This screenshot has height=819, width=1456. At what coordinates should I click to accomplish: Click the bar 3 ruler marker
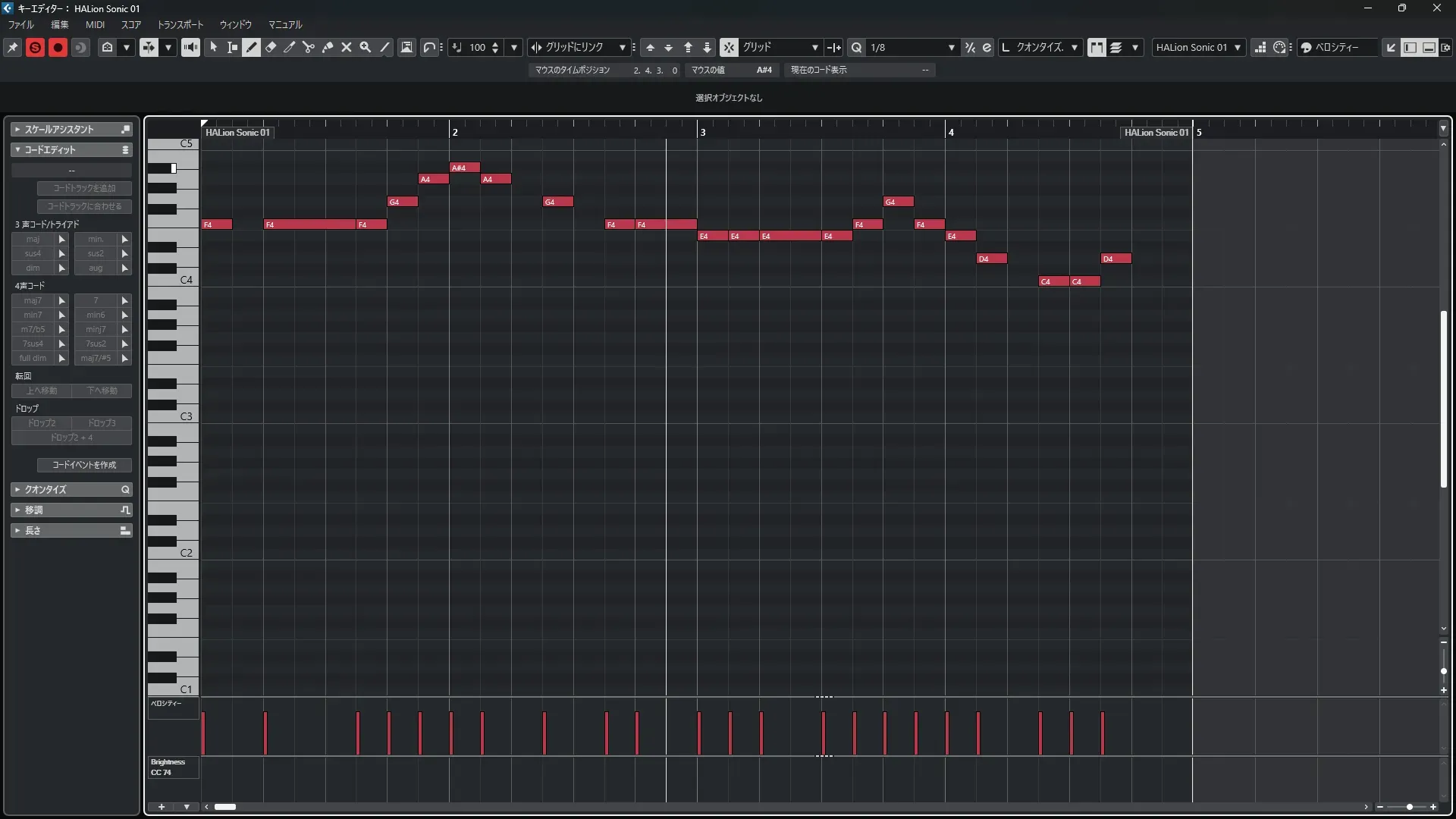702,132
